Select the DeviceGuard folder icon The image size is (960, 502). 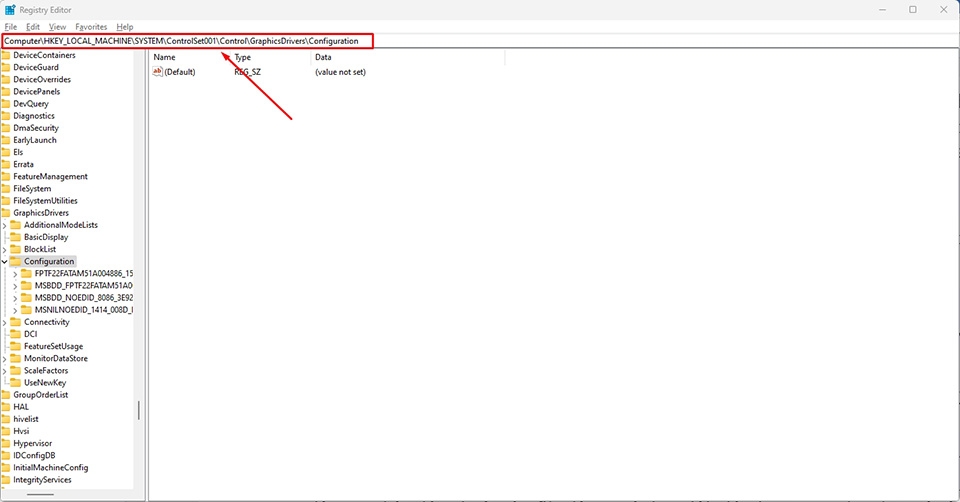pyautogui.click(x=6, y=67)
